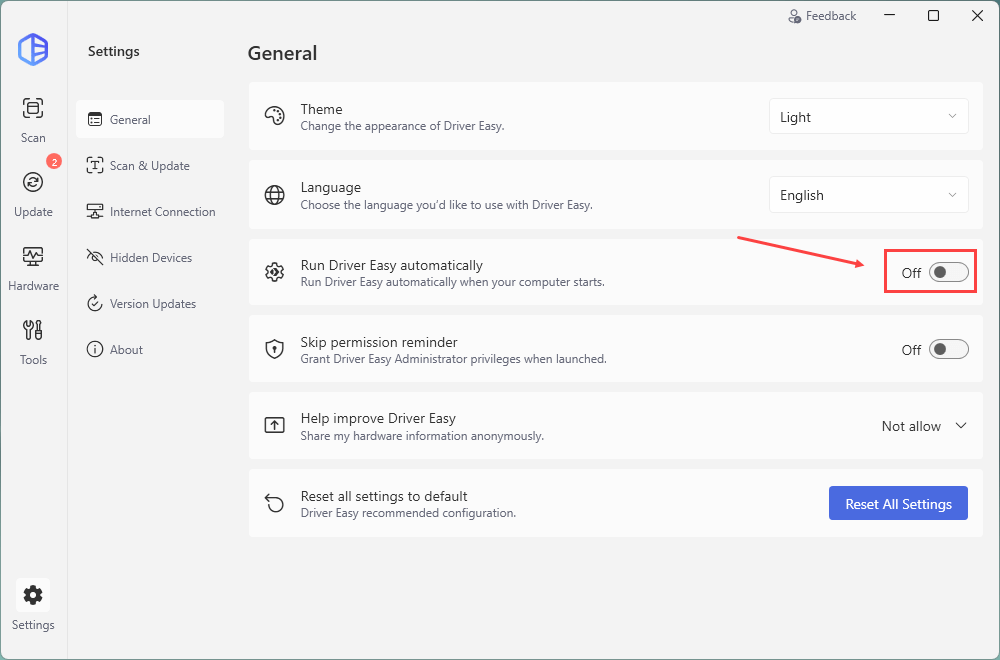The width and height of the screenshot is (1000, 660).
Task: Open the Not allow dropdown
Action: [x=924, y=426]
